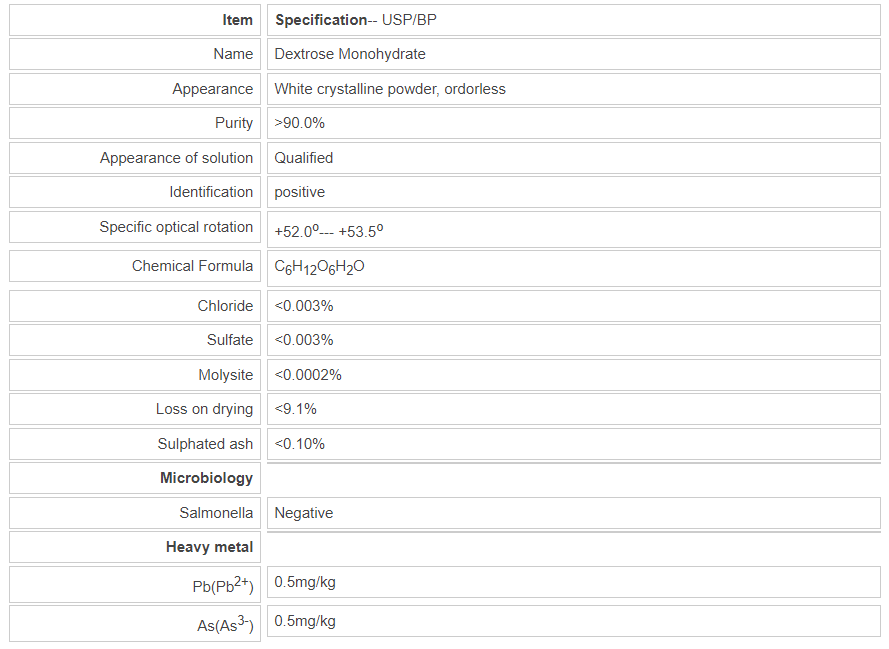This screenshot has height=649, width=889.
Task: Click the Identification label cell
Action: pyautogui.click(x=211, y=192)
